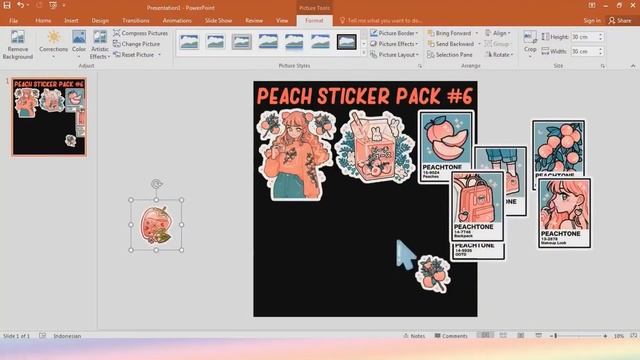Open Picture Border dropdown
Image resolution: width=640 pixels, height=360 pixels.
[394, 33]
